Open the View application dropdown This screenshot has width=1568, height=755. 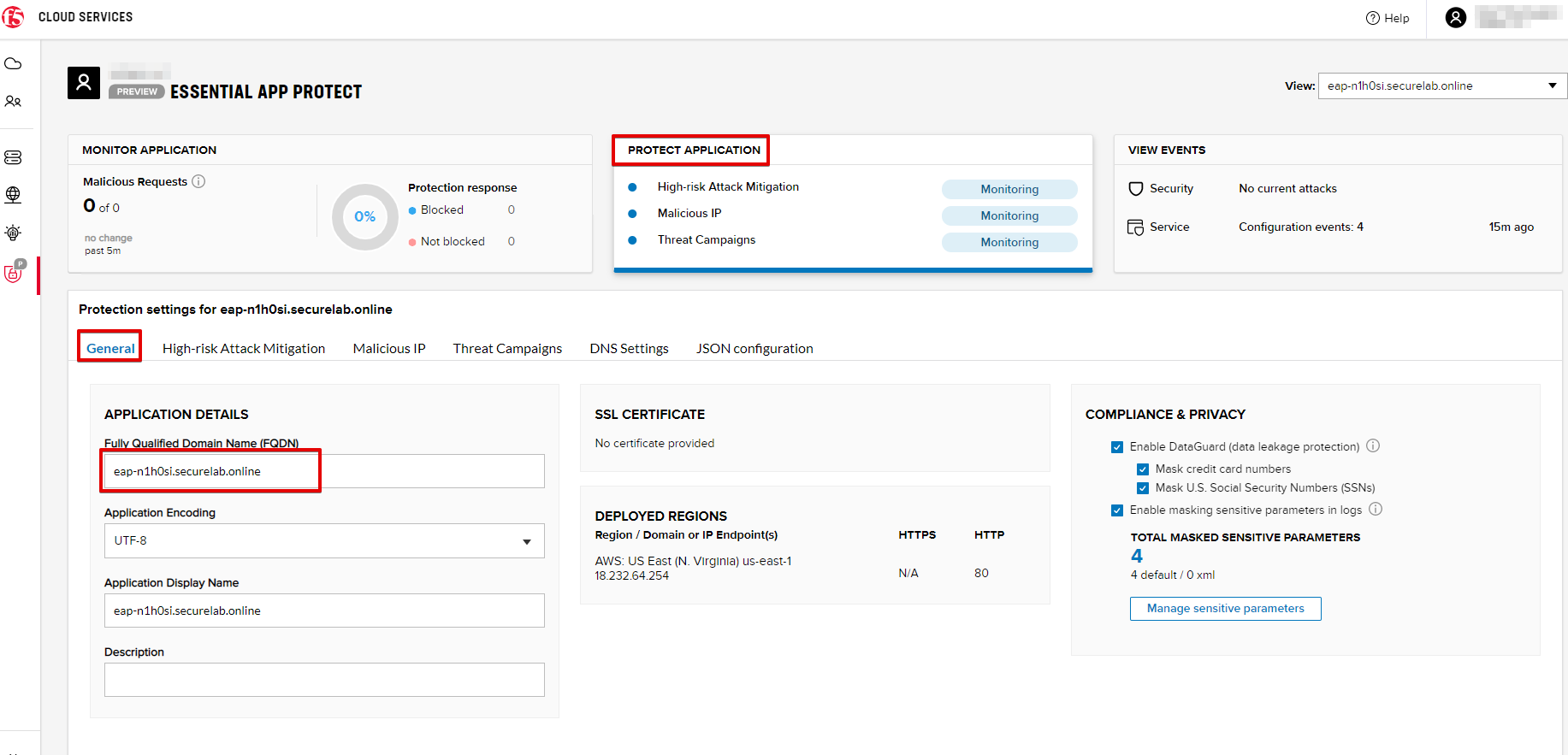(1442, 86)
